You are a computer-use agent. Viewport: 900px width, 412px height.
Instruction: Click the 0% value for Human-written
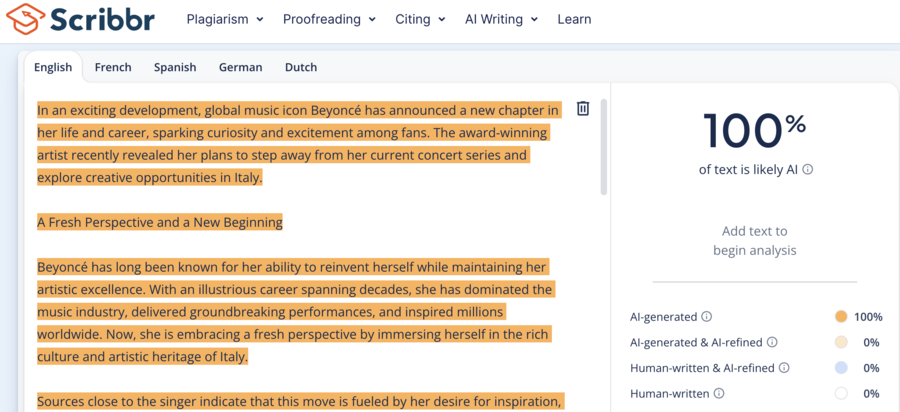click(x=871, y=394)
